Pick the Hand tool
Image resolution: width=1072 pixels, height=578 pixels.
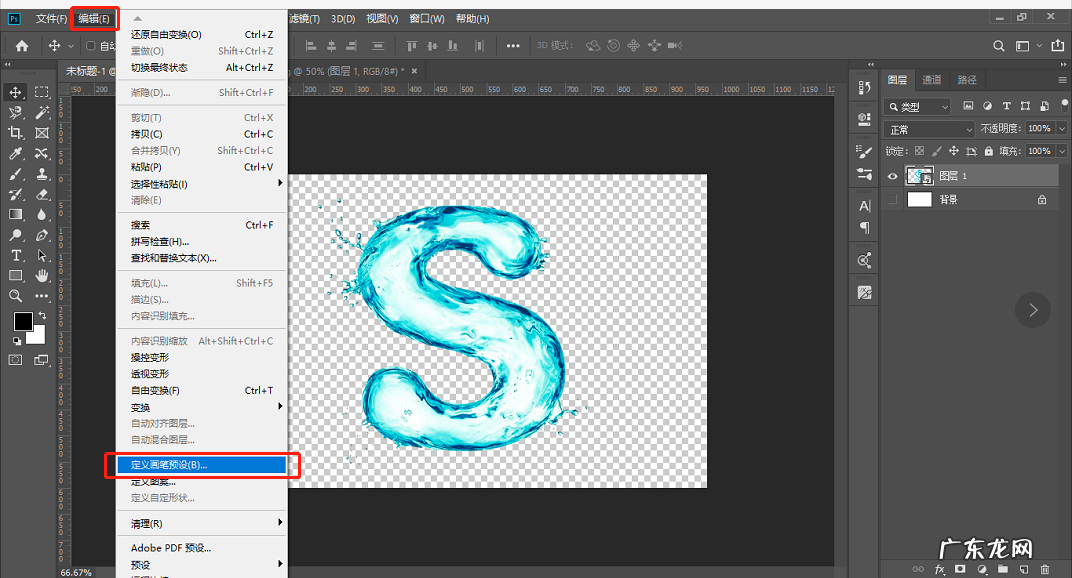coord(42,276)
